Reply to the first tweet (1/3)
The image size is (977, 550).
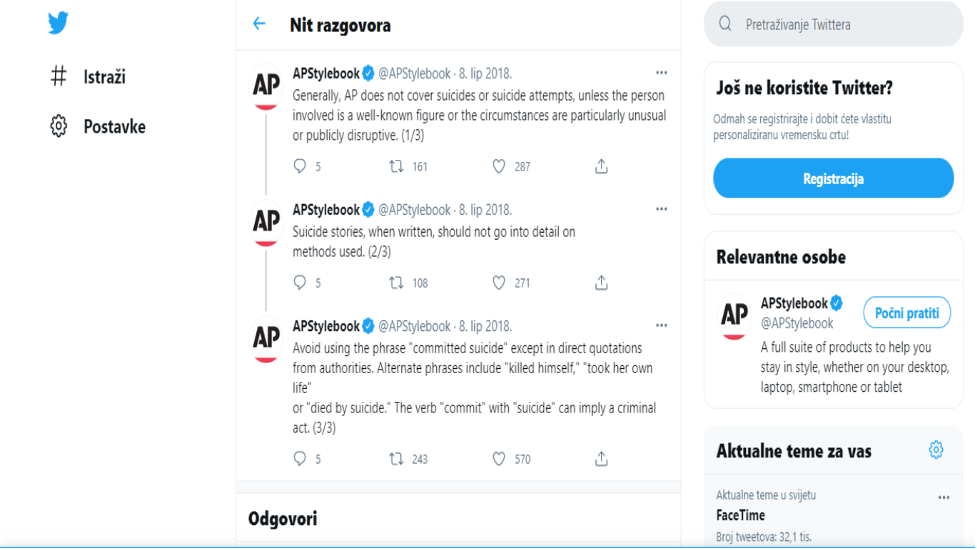click(300, 166)
